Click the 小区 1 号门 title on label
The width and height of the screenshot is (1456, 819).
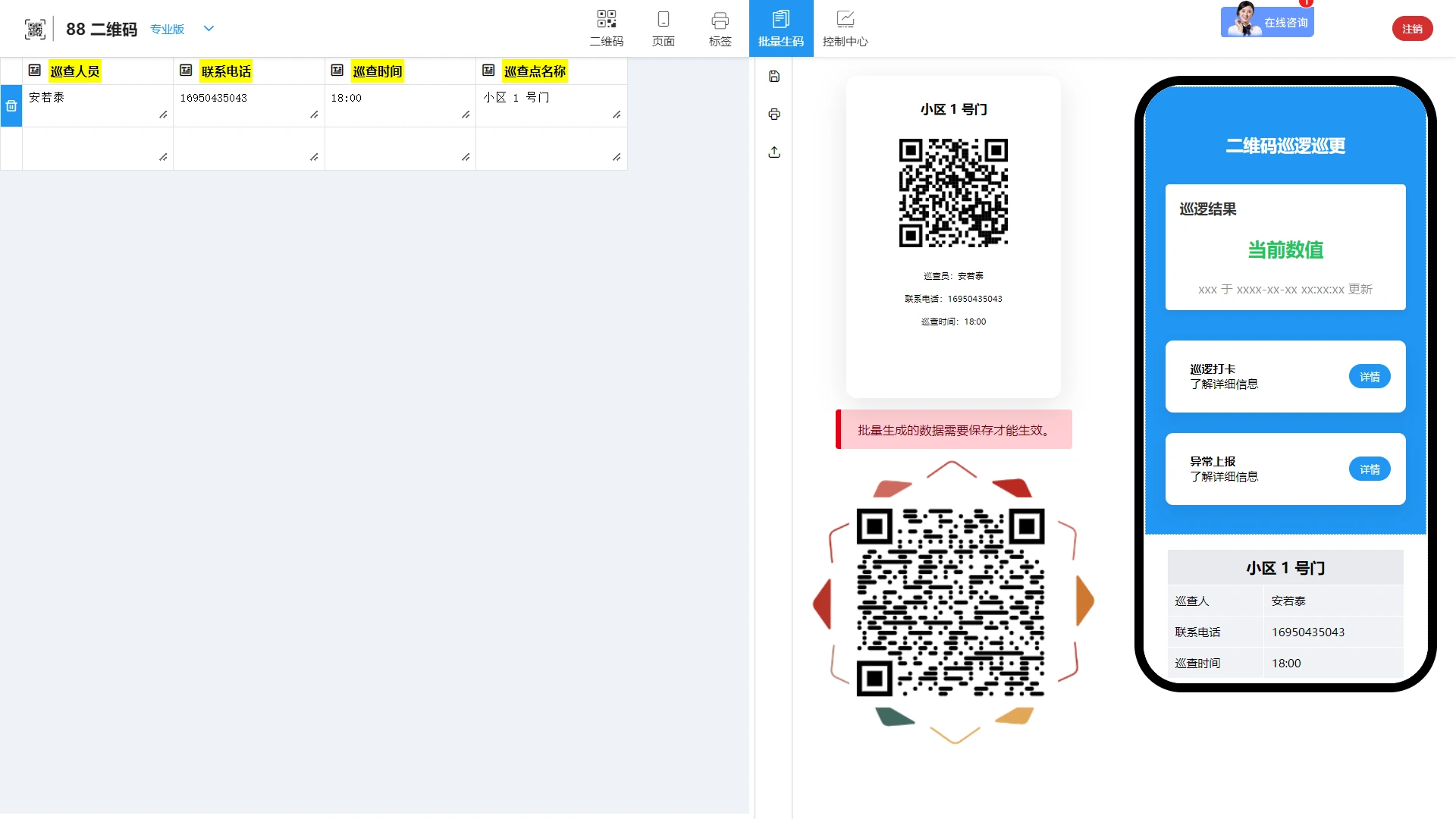click(x=953, y=109)
